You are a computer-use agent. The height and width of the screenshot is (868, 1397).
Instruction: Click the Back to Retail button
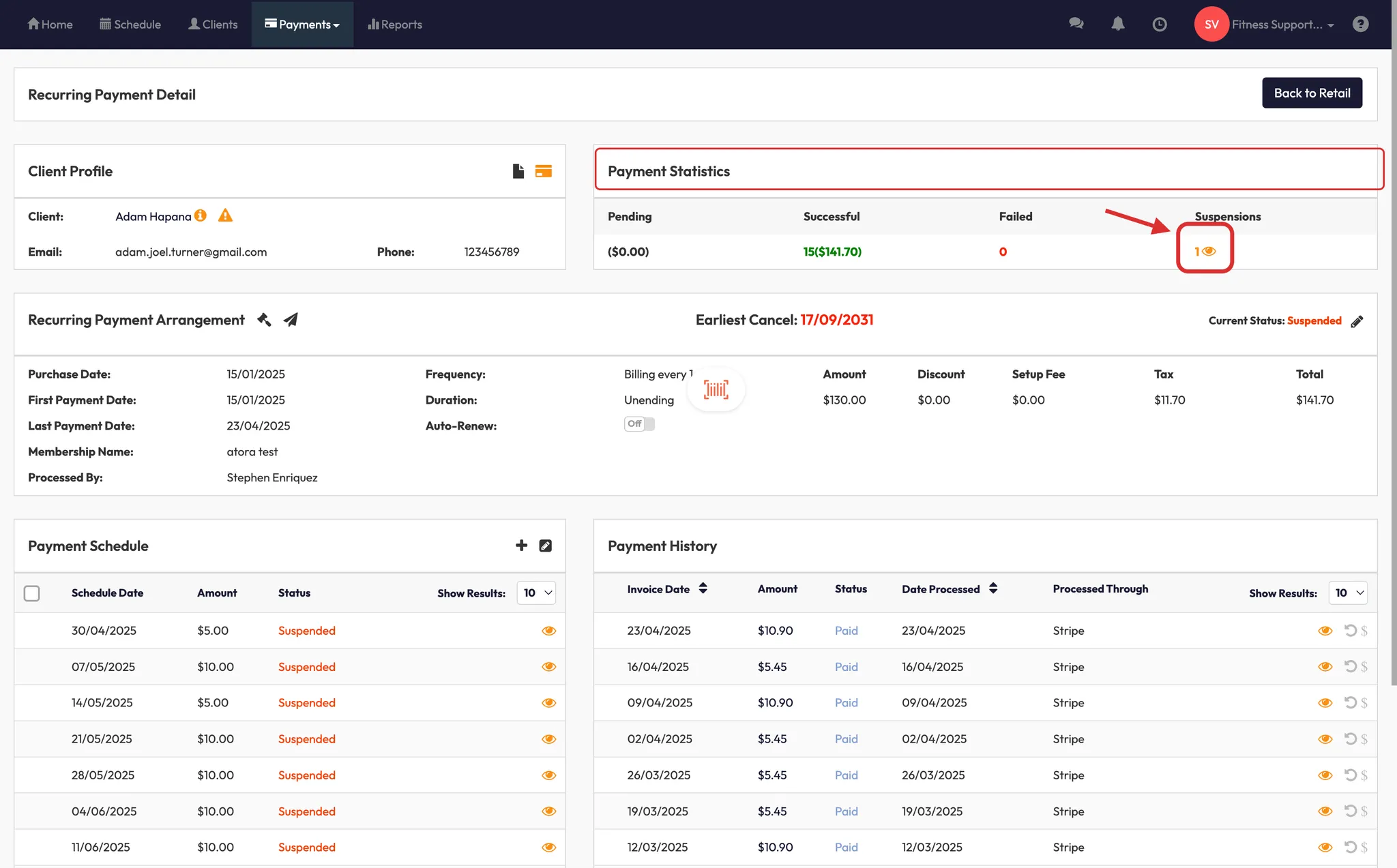[1312, 93]
